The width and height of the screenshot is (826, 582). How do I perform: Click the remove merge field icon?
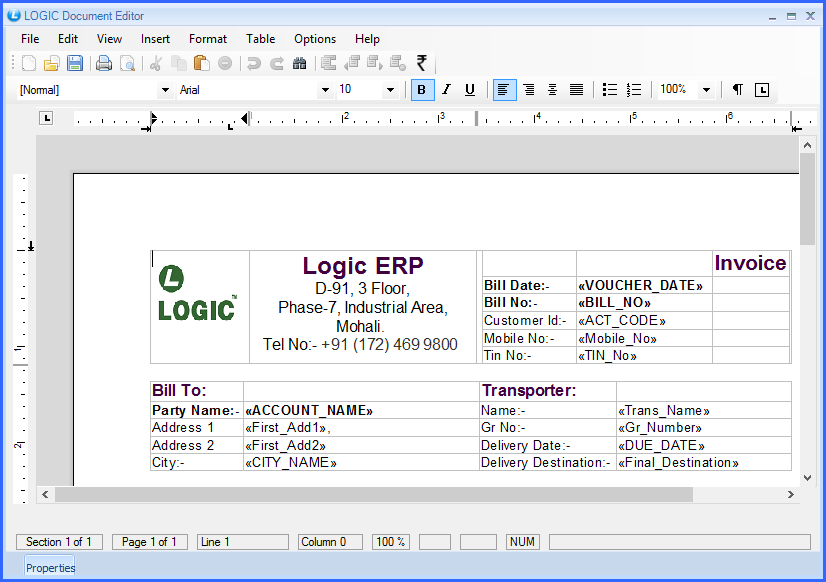(x=398, y=63)
